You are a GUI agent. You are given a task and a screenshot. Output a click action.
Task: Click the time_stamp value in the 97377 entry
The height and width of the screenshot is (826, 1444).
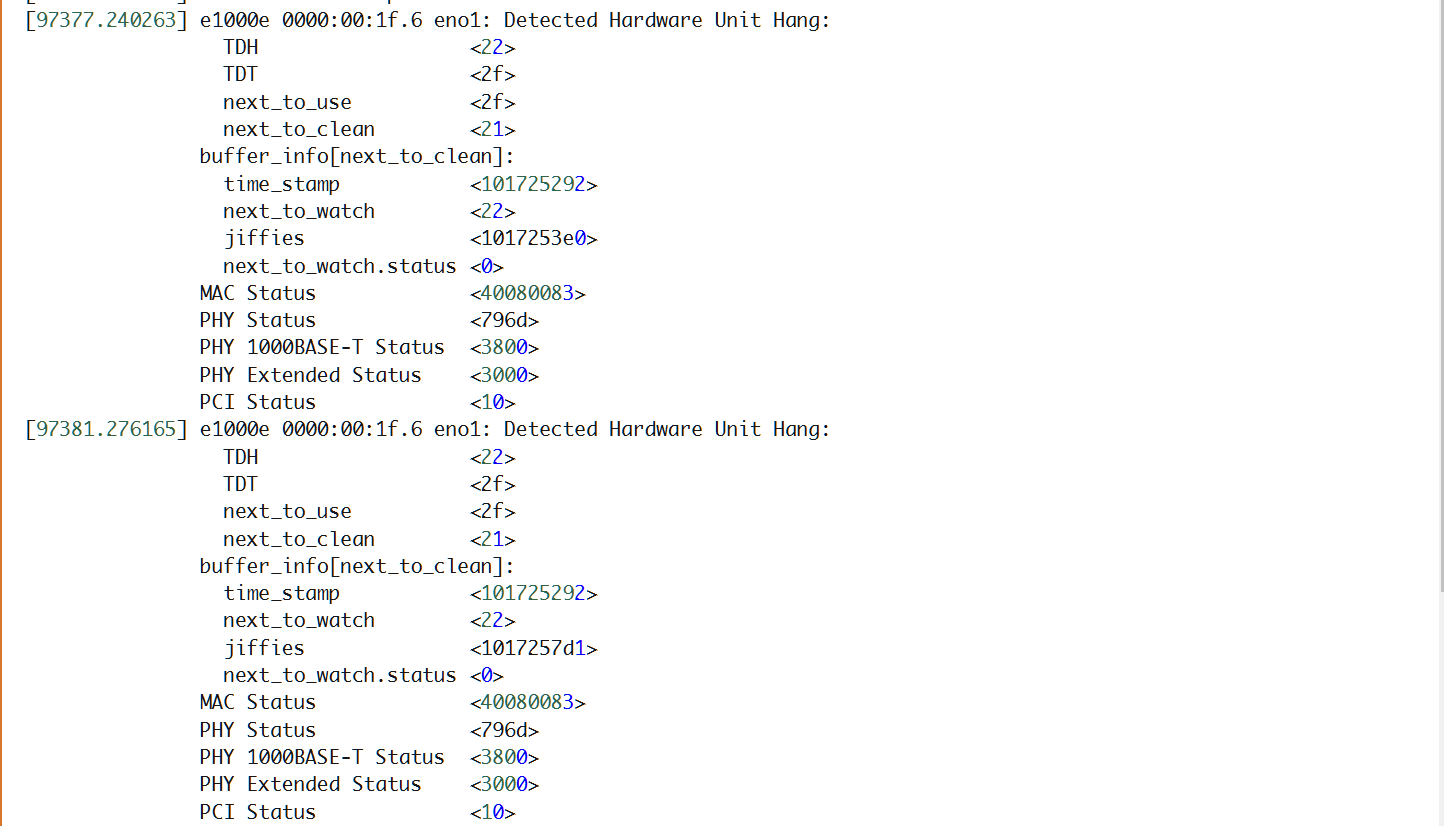(533, 184)
